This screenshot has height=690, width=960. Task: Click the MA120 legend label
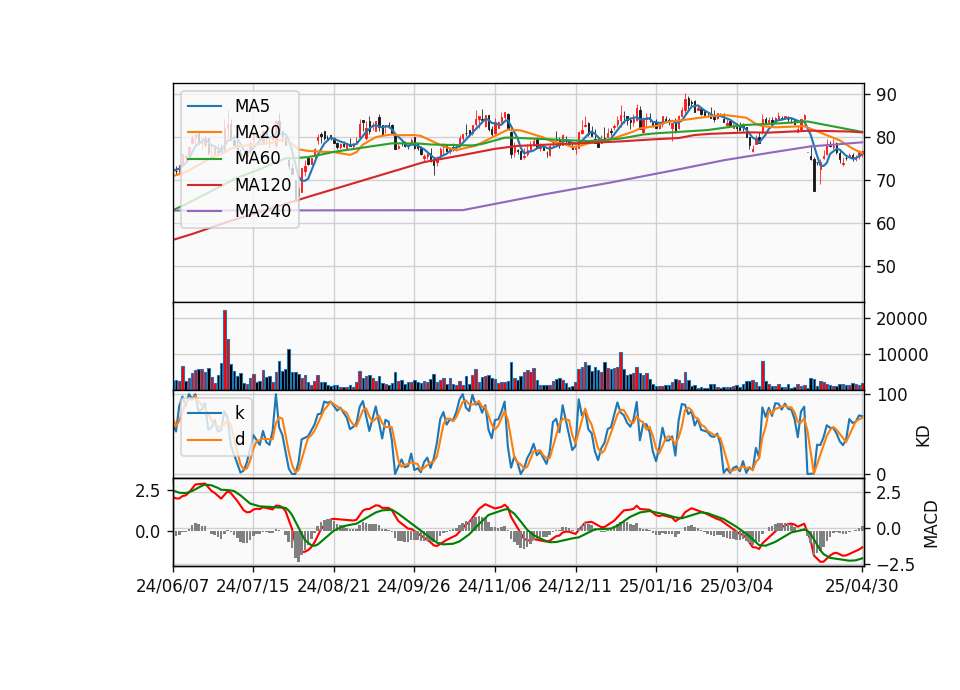(x=263, y=185)
